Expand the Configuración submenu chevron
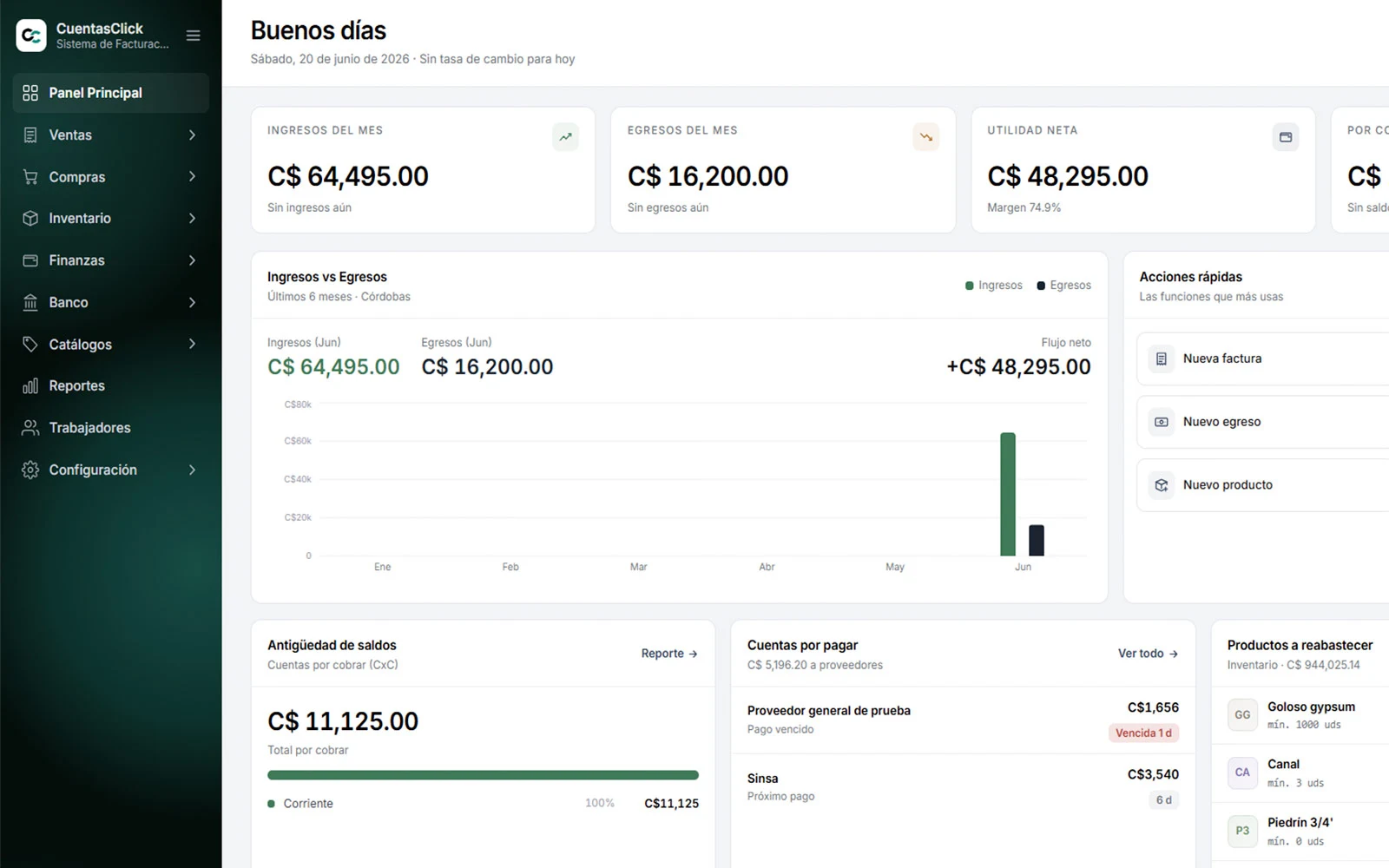1389x868 pixels. point(192,470)
